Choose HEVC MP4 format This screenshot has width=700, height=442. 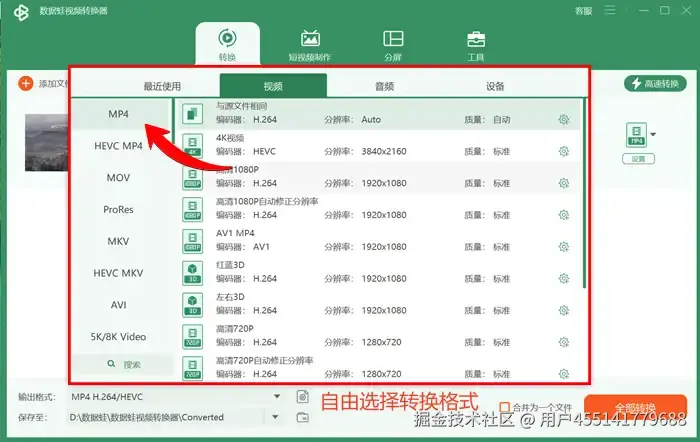(x=118, y=146)
